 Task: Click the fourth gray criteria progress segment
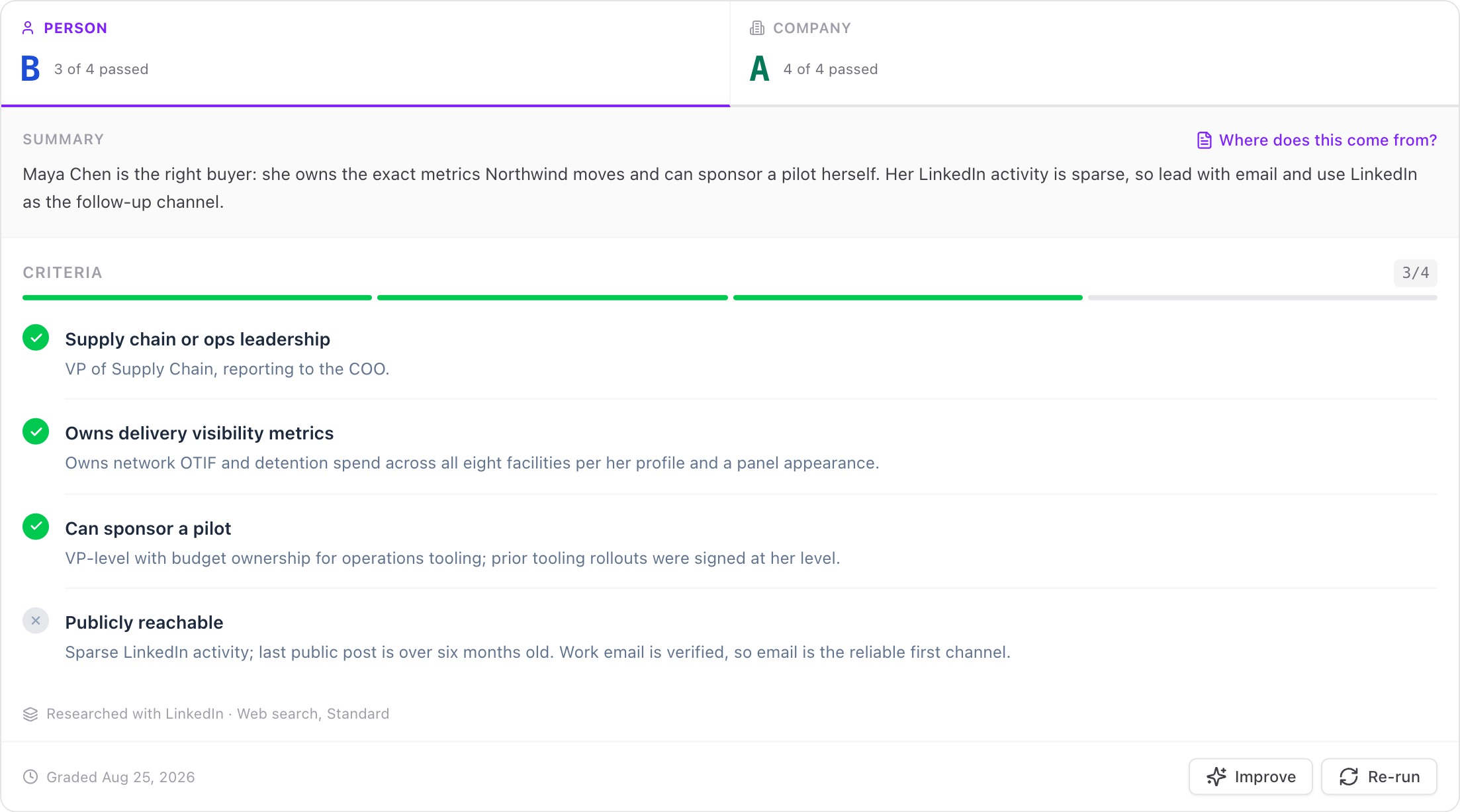point(1263,298)
